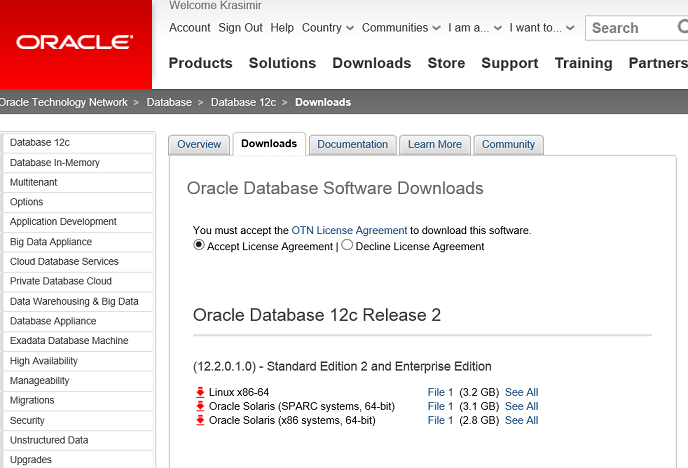Viewport: 688px width, 468px height.
Task: Open Application Development in sidebar
Action: click(x=78, y=222)
